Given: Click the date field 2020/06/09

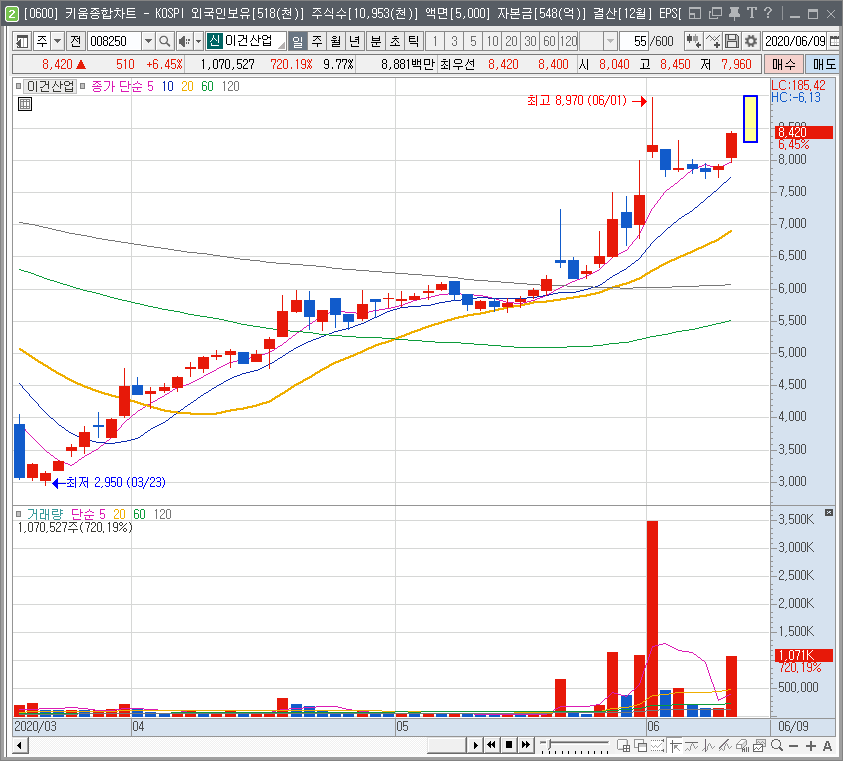Looking at the screenshot, I should click(x=795, y=41).
